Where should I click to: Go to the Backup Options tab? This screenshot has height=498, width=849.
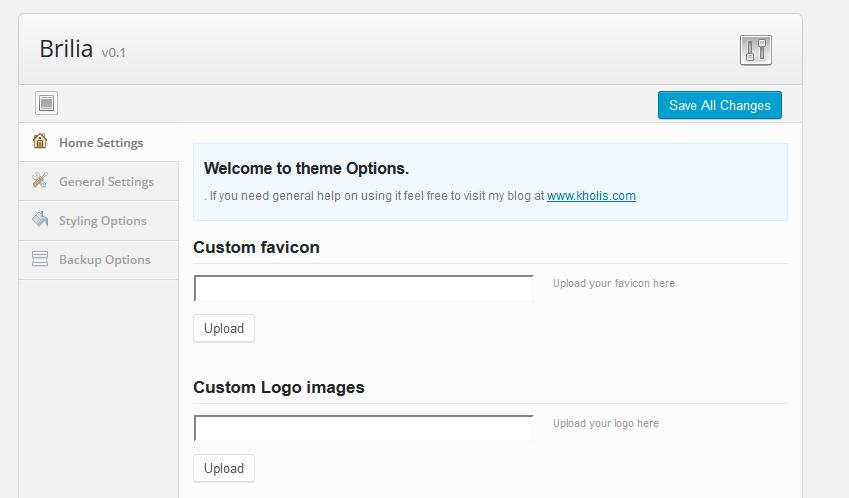[104, 260]
